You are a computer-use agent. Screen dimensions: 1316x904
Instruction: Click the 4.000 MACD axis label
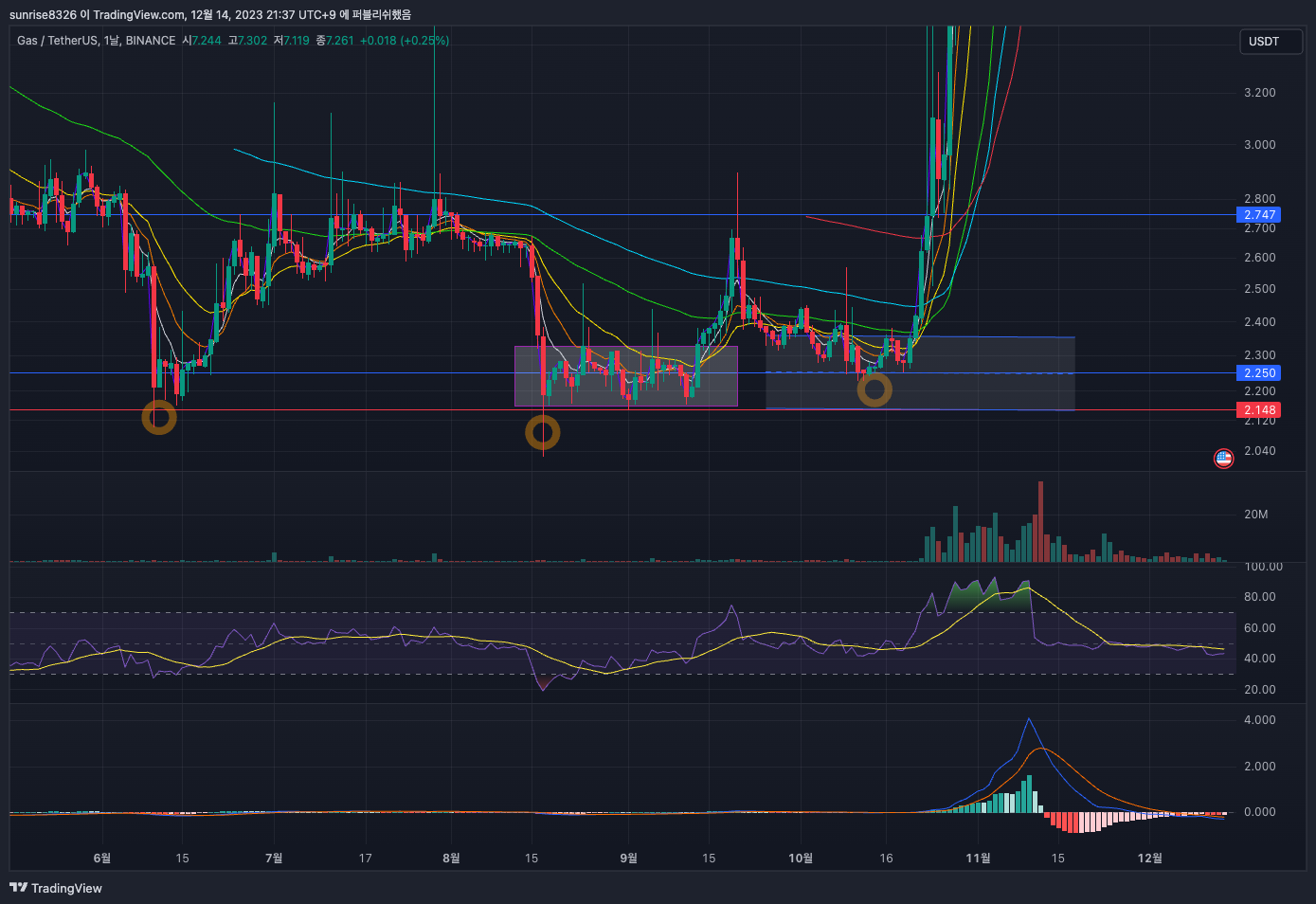(1259, 720)
